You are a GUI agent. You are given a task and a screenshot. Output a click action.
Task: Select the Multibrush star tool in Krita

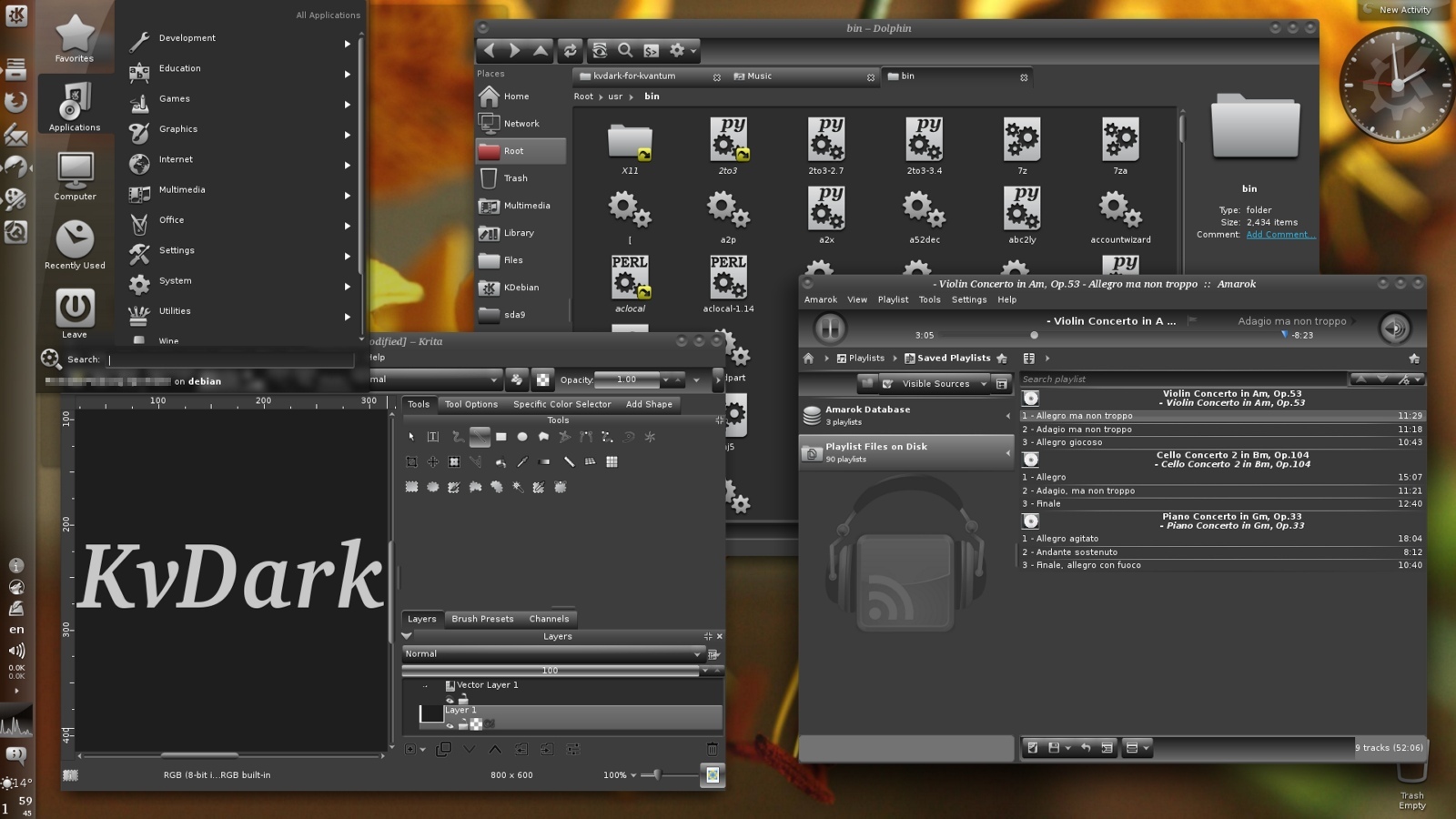tap(650, 437)
